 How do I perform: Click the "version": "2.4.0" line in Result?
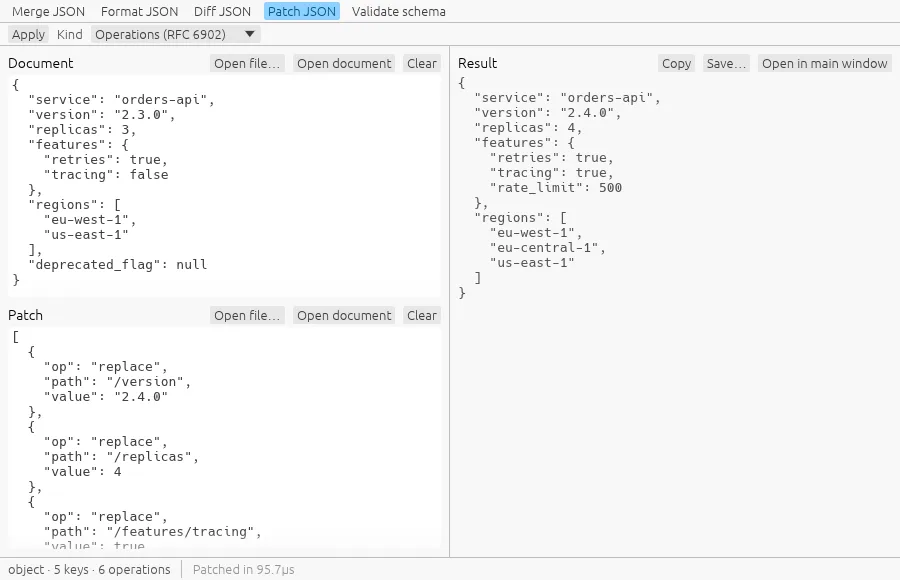[548, 113]
